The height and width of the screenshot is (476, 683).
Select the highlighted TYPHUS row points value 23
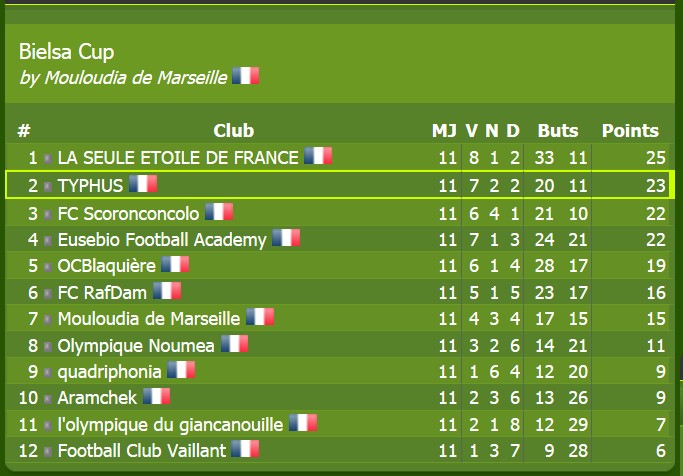[x=656, y=186]
